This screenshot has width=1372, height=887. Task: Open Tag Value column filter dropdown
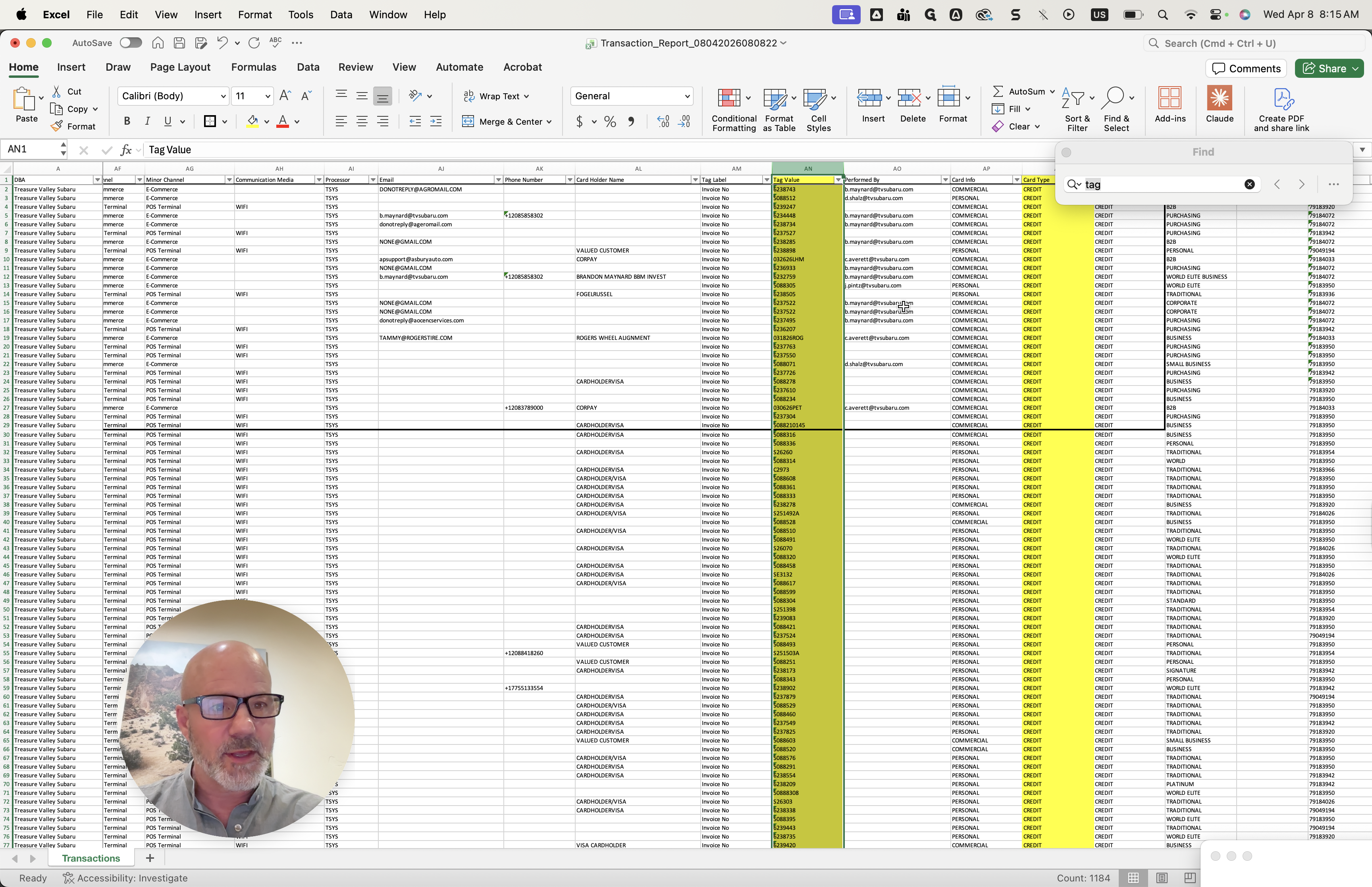pos(838,180)
